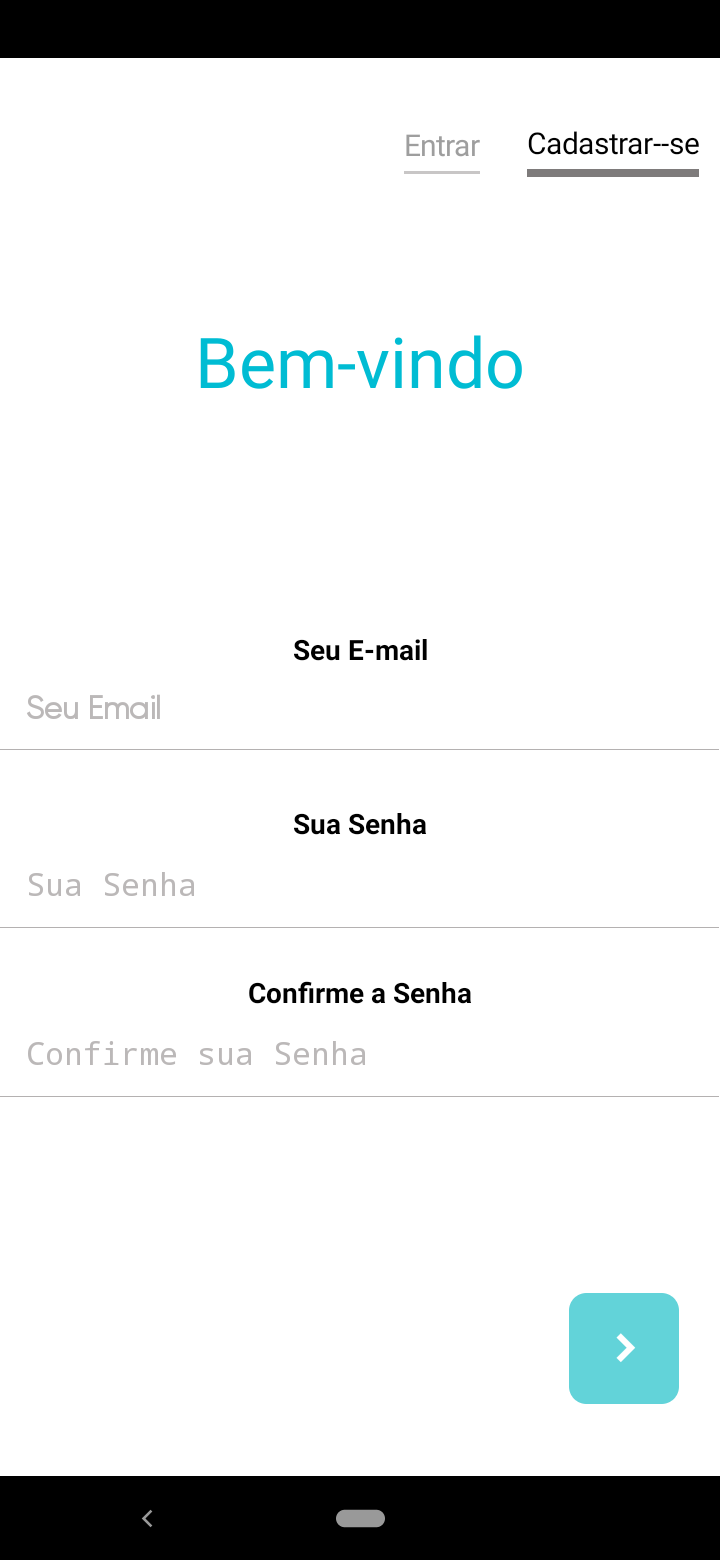Image resolution: width=720 pixels, height=1560 pixels.
Task: Tap the Bem-vindo welcome heading
Action: point(360,363)
